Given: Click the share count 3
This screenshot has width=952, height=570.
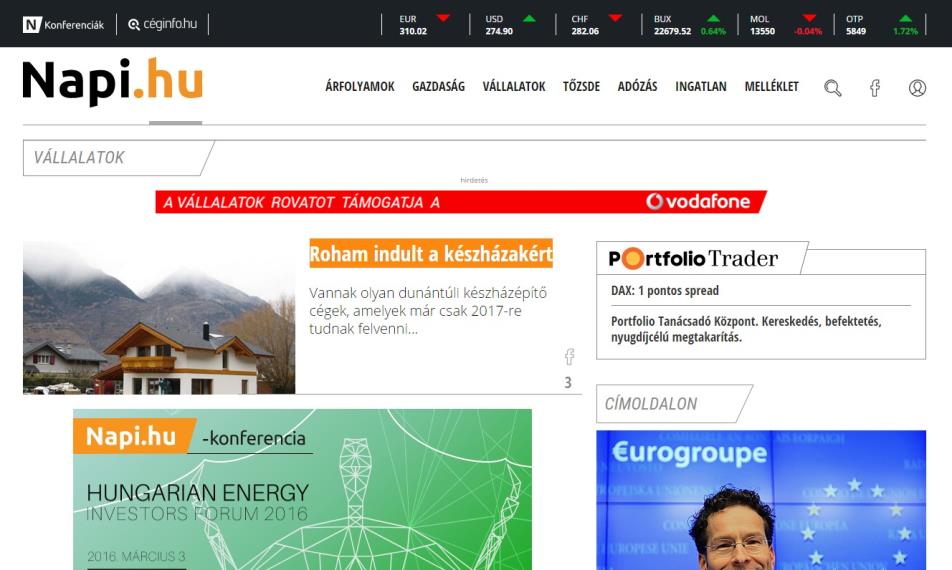Looking at the screenshot, I should pyautogui.click(x=568, y=383).
